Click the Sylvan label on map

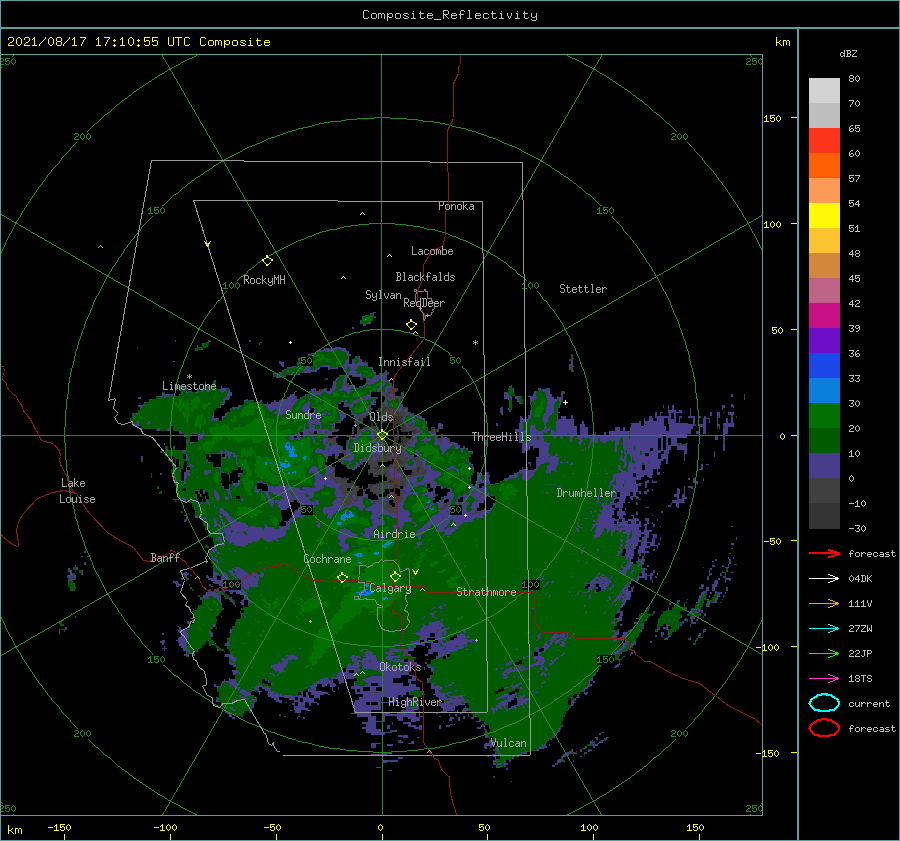[x=383, y=295]
